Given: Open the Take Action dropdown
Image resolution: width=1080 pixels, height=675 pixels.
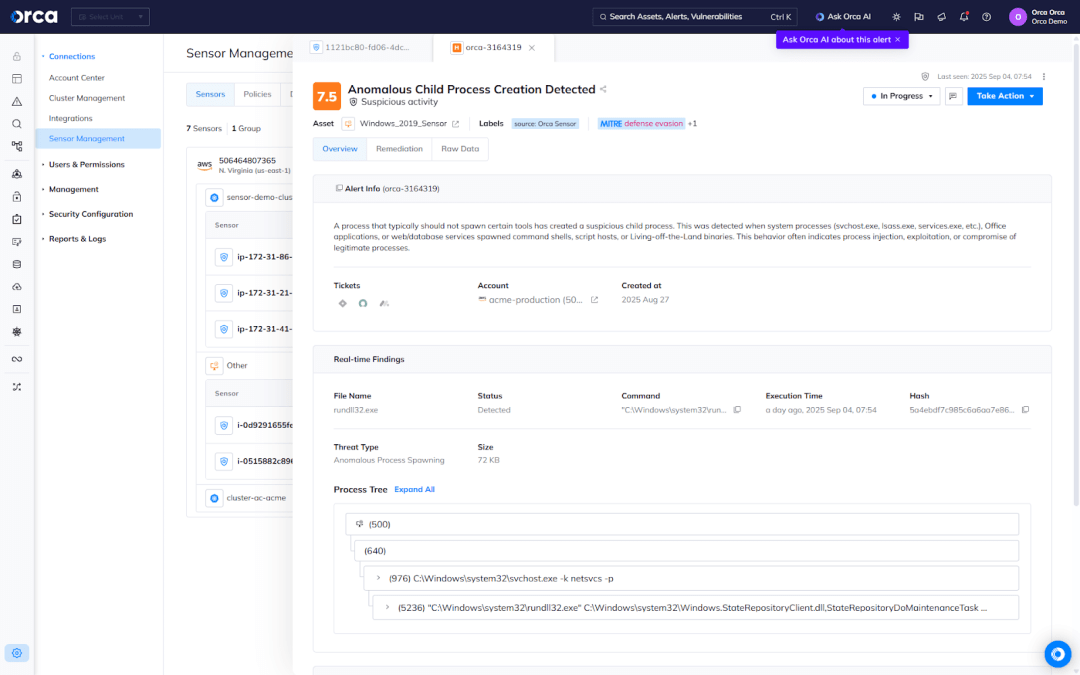Looking at the screenshot, I should point(1005,96).
